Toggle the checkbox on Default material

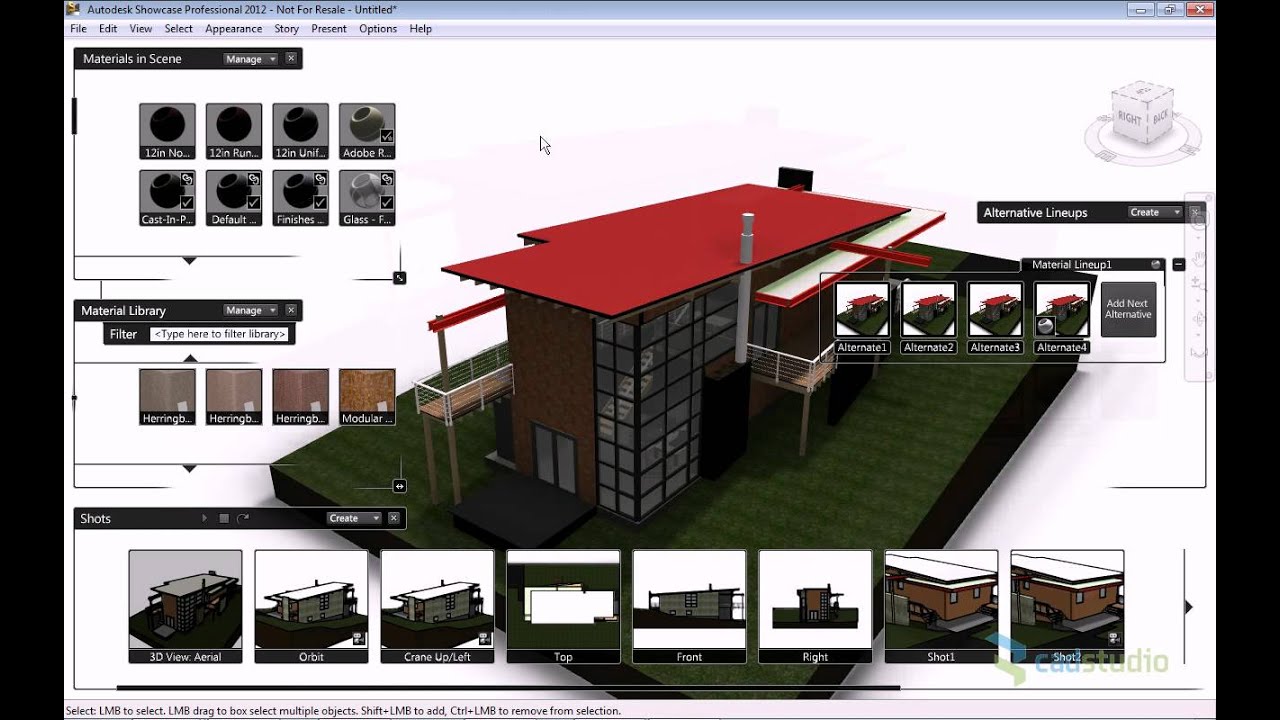tap(254, 202)
